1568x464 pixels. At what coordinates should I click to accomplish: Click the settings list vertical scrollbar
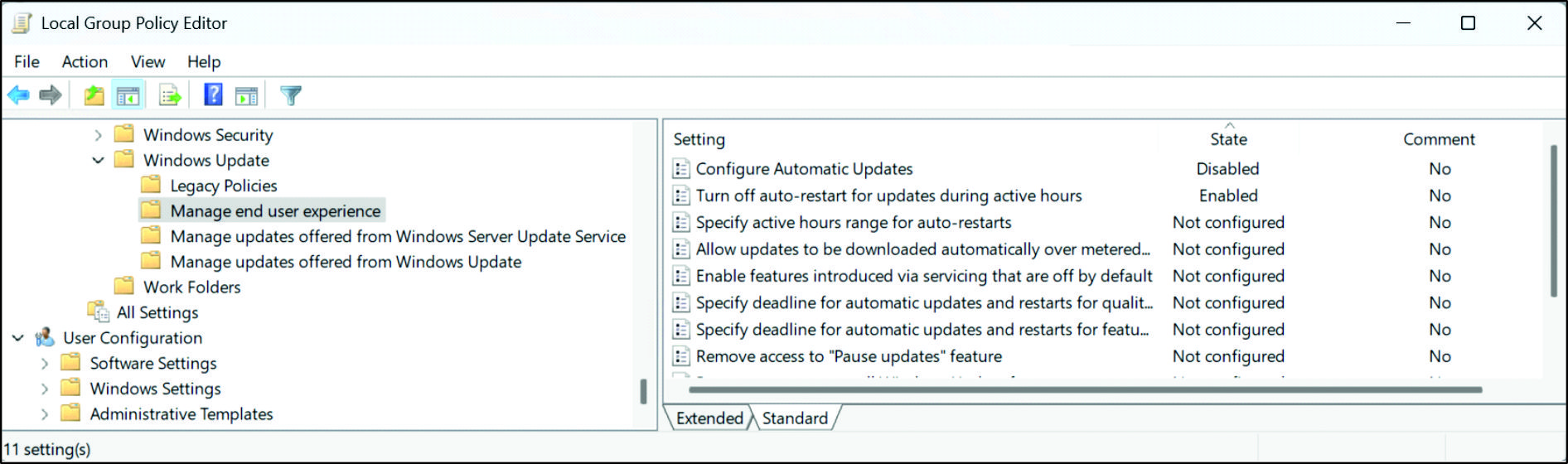(1554, 221)
